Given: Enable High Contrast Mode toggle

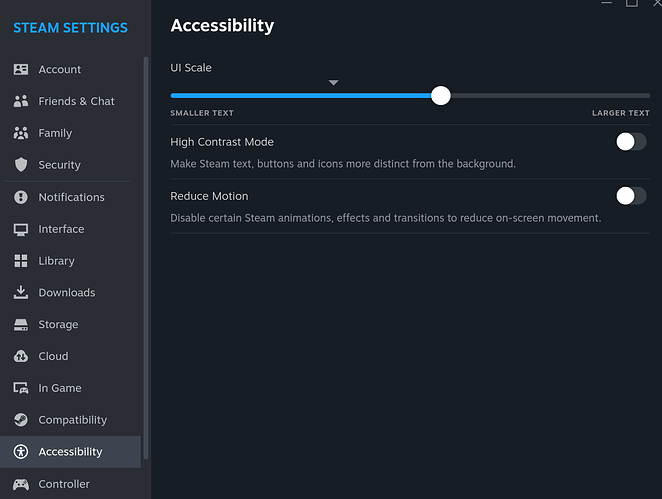Looking at the screenshot, I should (631, 142).
